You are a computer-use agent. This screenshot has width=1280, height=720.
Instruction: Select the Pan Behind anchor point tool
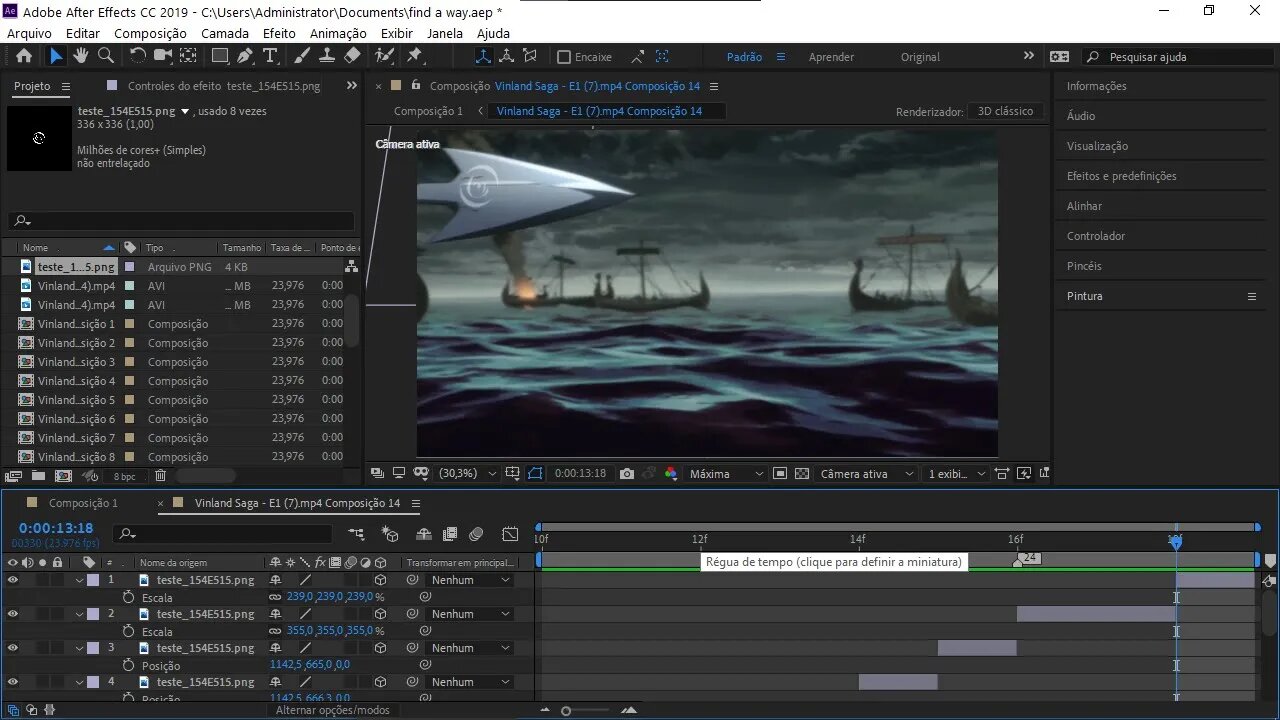(188, 56)
